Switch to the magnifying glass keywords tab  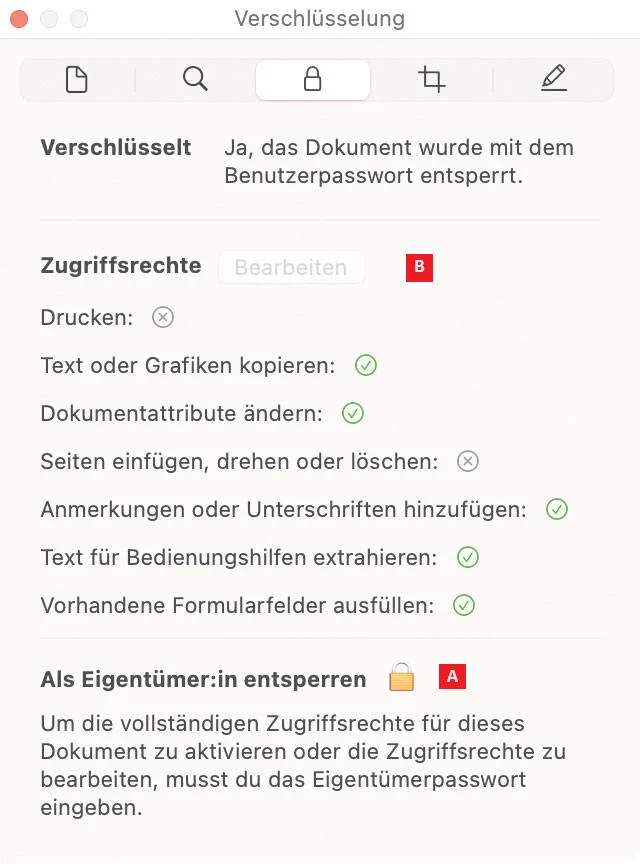(195, 80)
